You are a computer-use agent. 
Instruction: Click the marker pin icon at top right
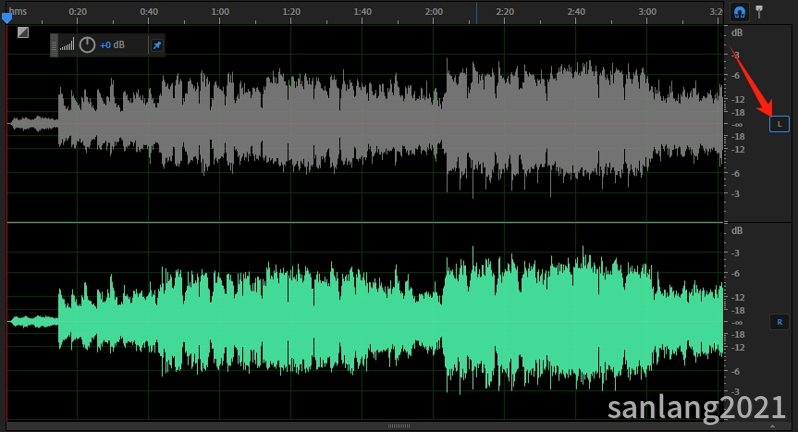[759, 12]
